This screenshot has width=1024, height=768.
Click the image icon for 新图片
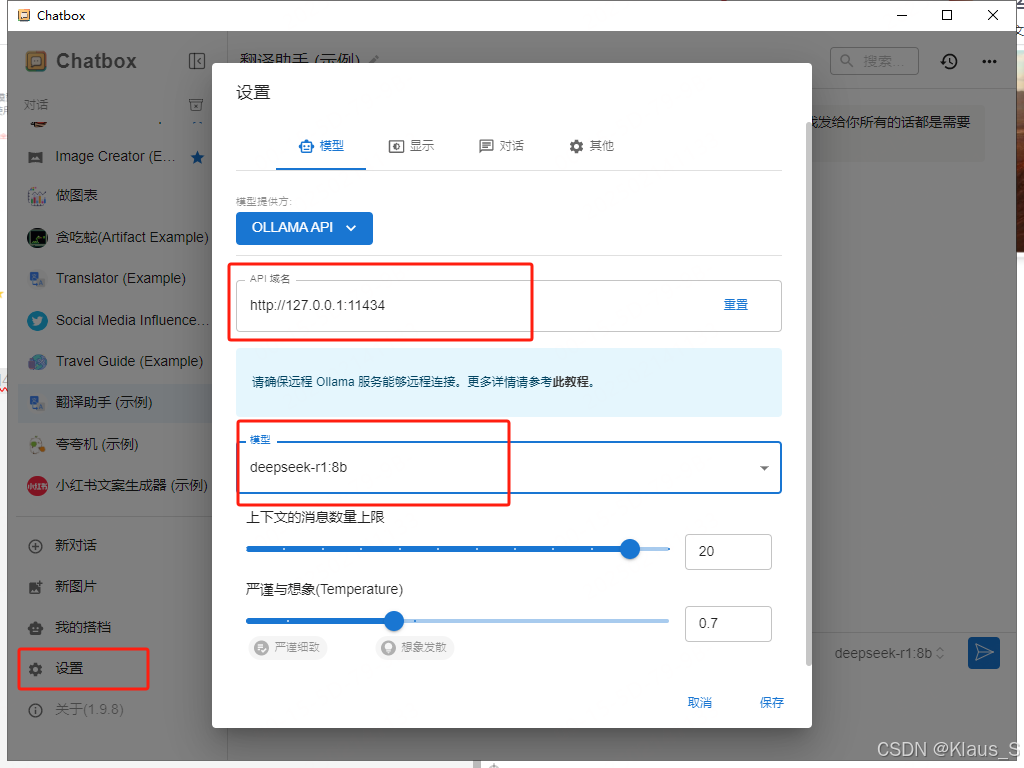click(36, 587)
